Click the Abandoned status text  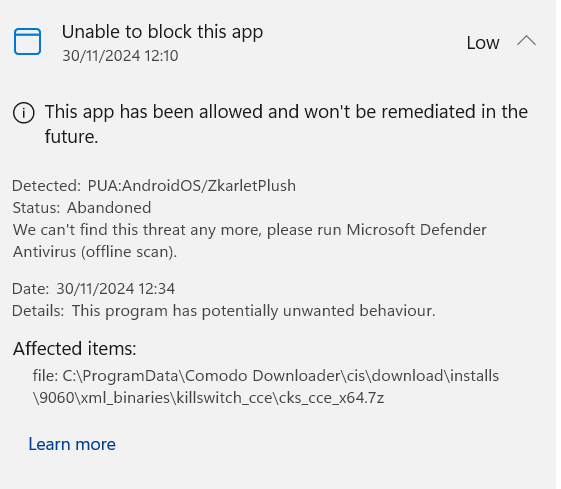tap(109, 208)
